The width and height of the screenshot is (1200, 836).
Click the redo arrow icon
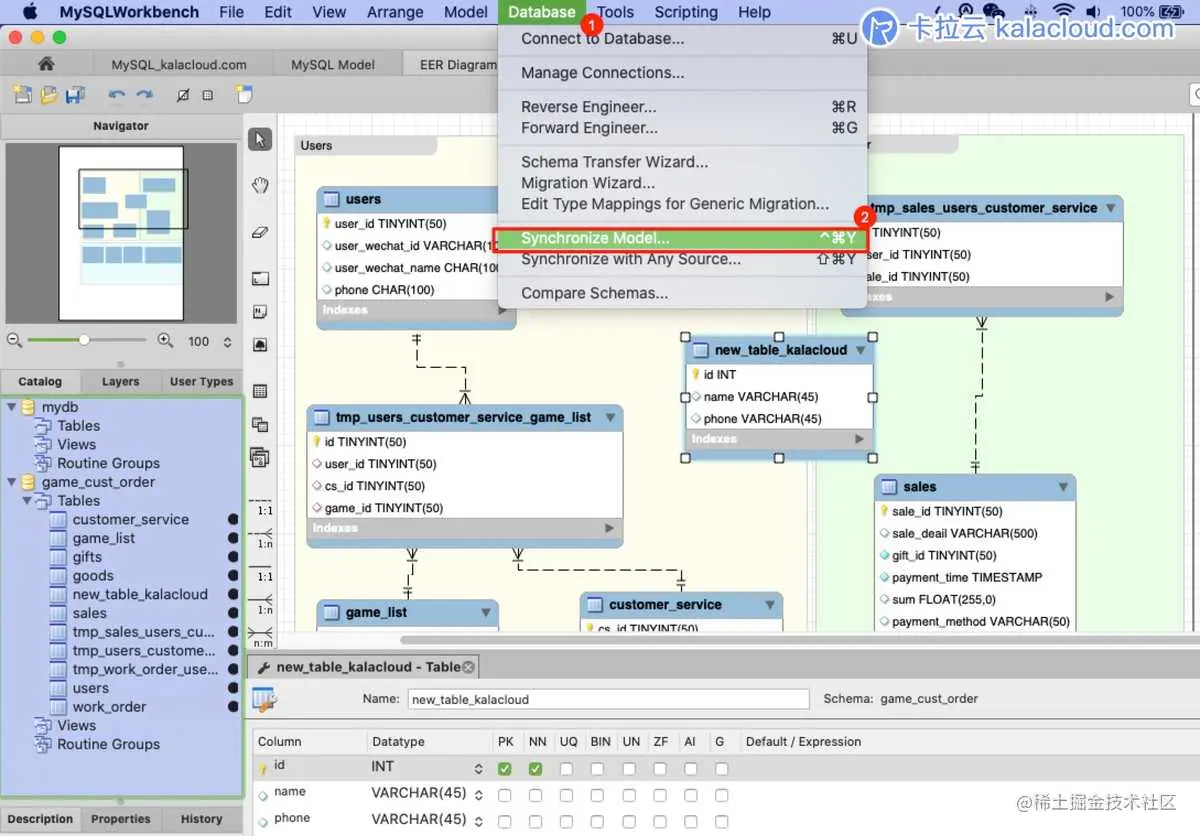click(145, 95)
